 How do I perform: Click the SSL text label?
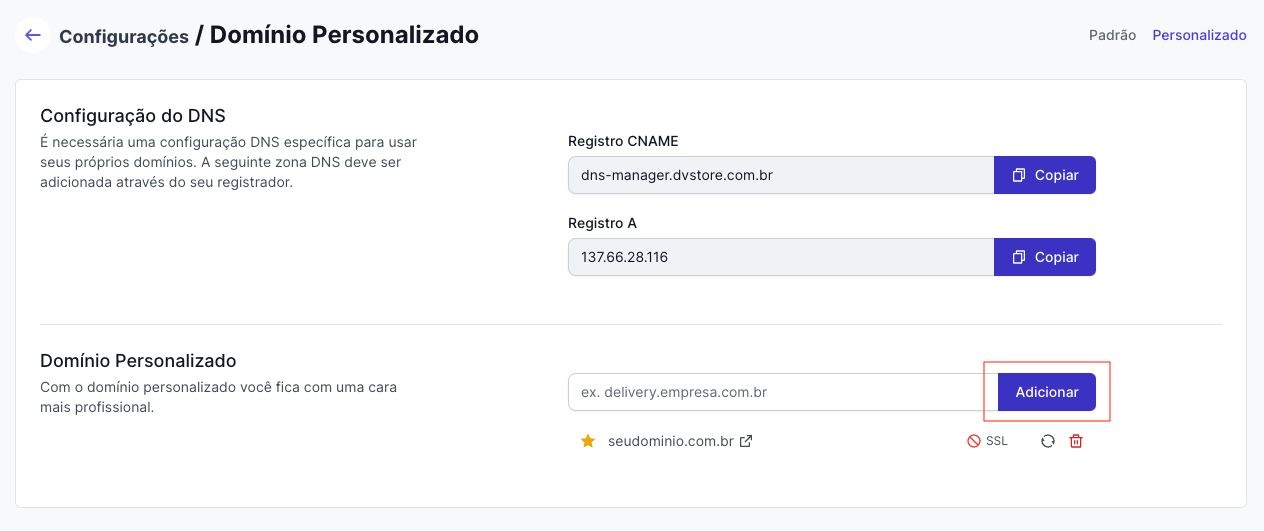pyautogui.click(x=997, y=441)
